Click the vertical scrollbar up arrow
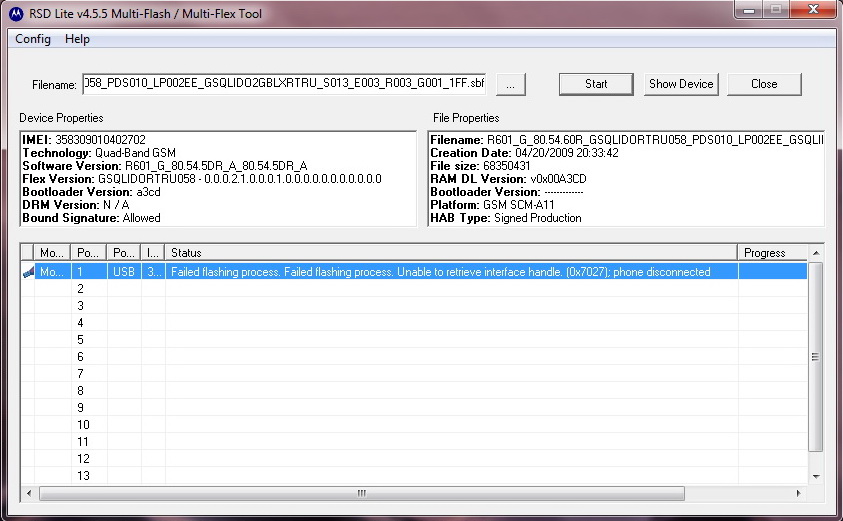 coord(816,253)
